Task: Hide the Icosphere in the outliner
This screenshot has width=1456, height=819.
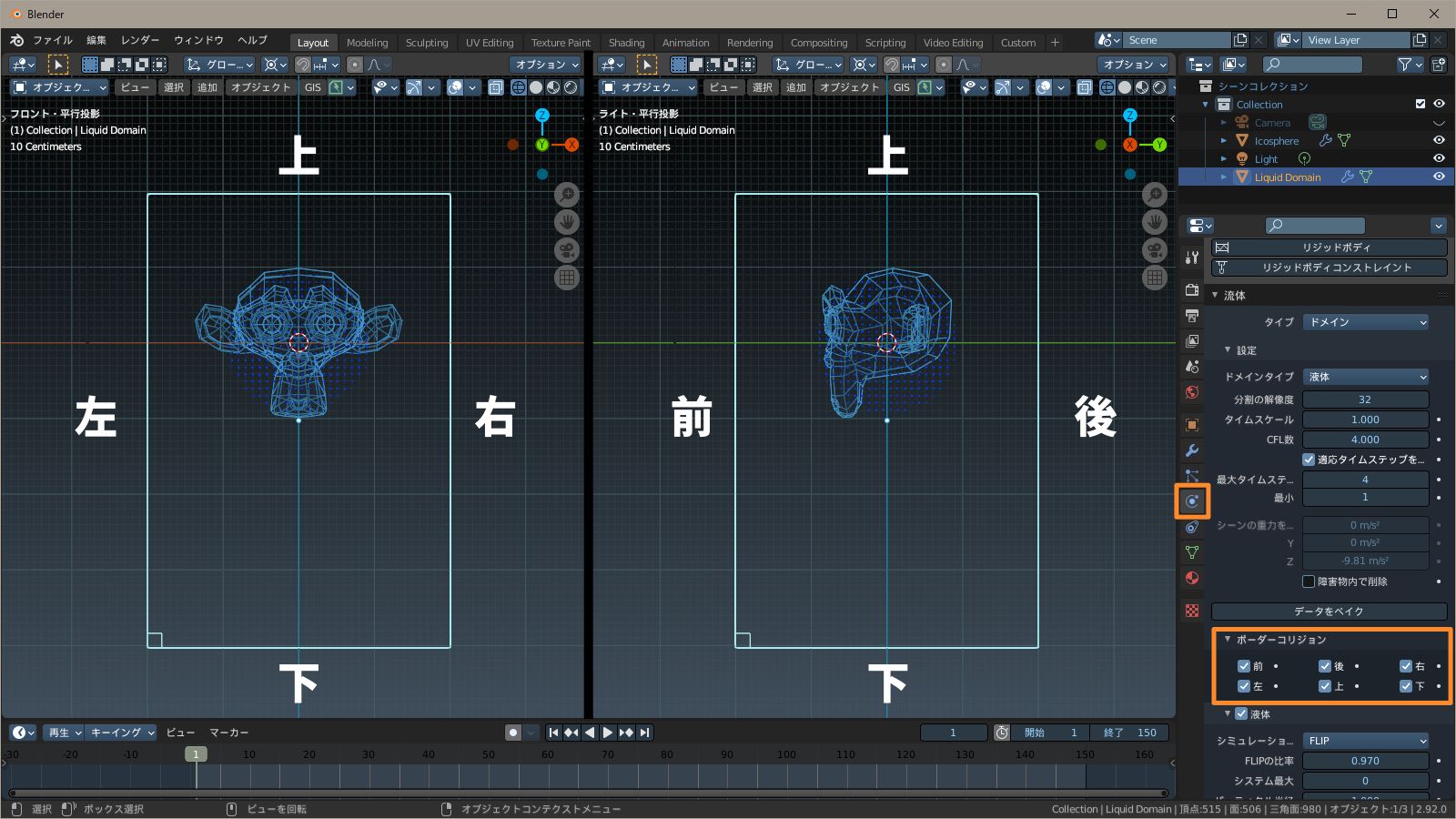Action: point(1439,141)
